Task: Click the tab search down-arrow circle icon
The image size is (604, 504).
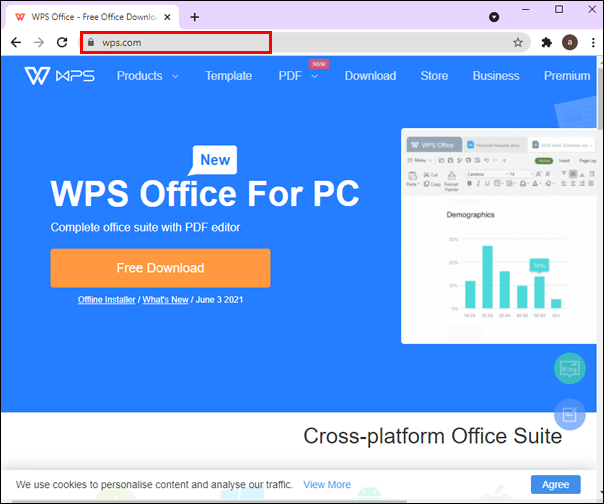Action: [x=494, y=17]
